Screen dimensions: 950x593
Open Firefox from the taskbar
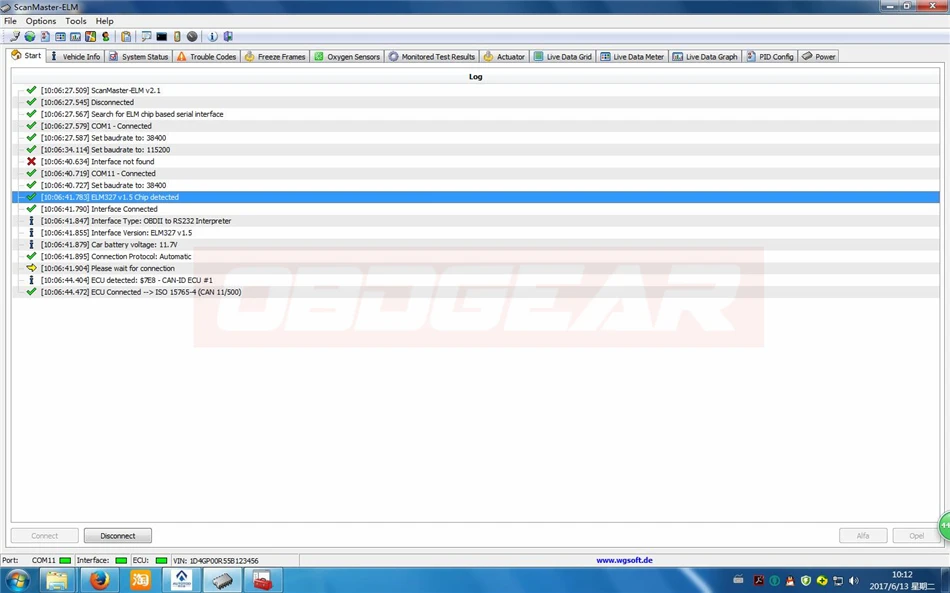pos(101,580)
